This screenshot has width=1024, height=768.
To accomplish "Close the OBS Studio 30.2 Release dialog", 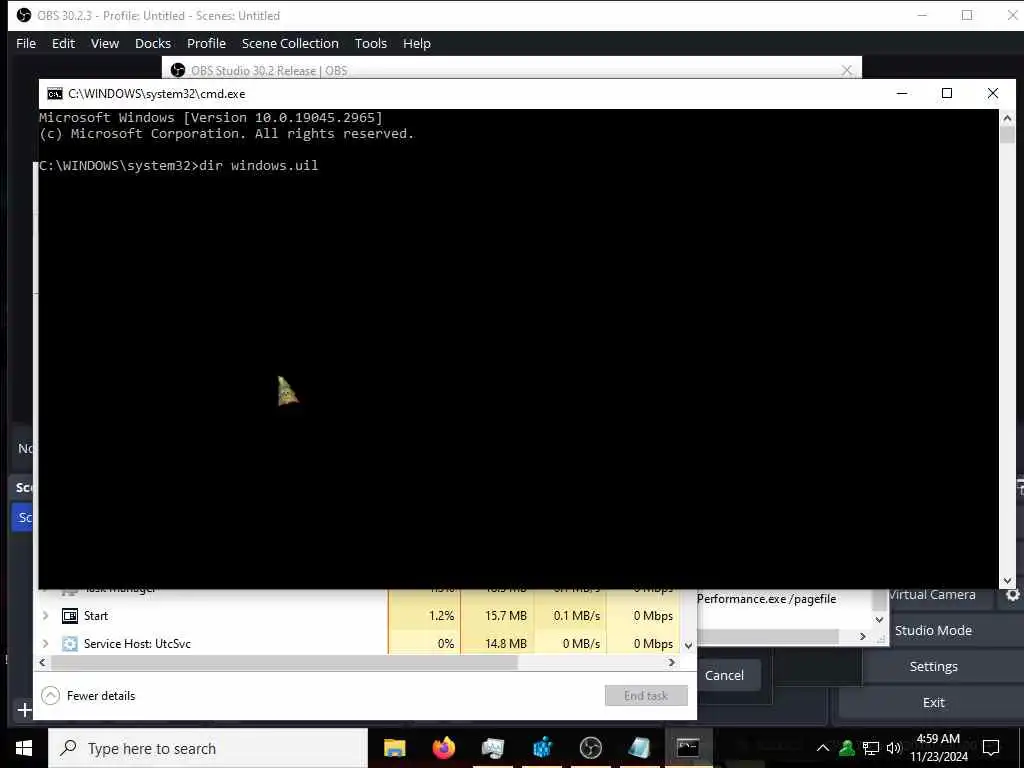I will pyautogui.click(x=846, y=70).
